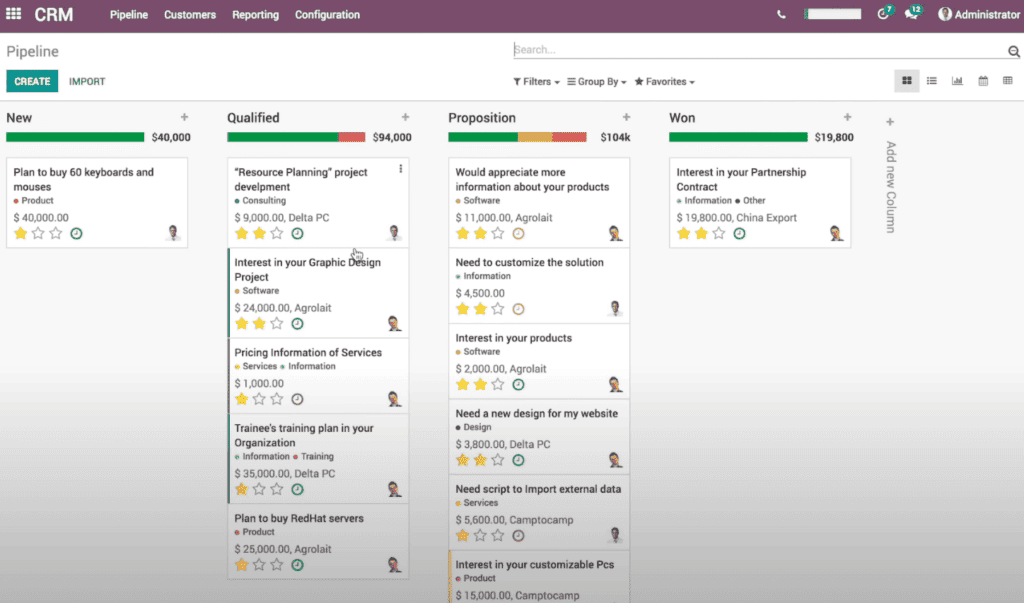Add a card via plus in Qualified column
The width and height of the screenshot is (1024, 603).
pyautogui.click(x=405, y=117)
